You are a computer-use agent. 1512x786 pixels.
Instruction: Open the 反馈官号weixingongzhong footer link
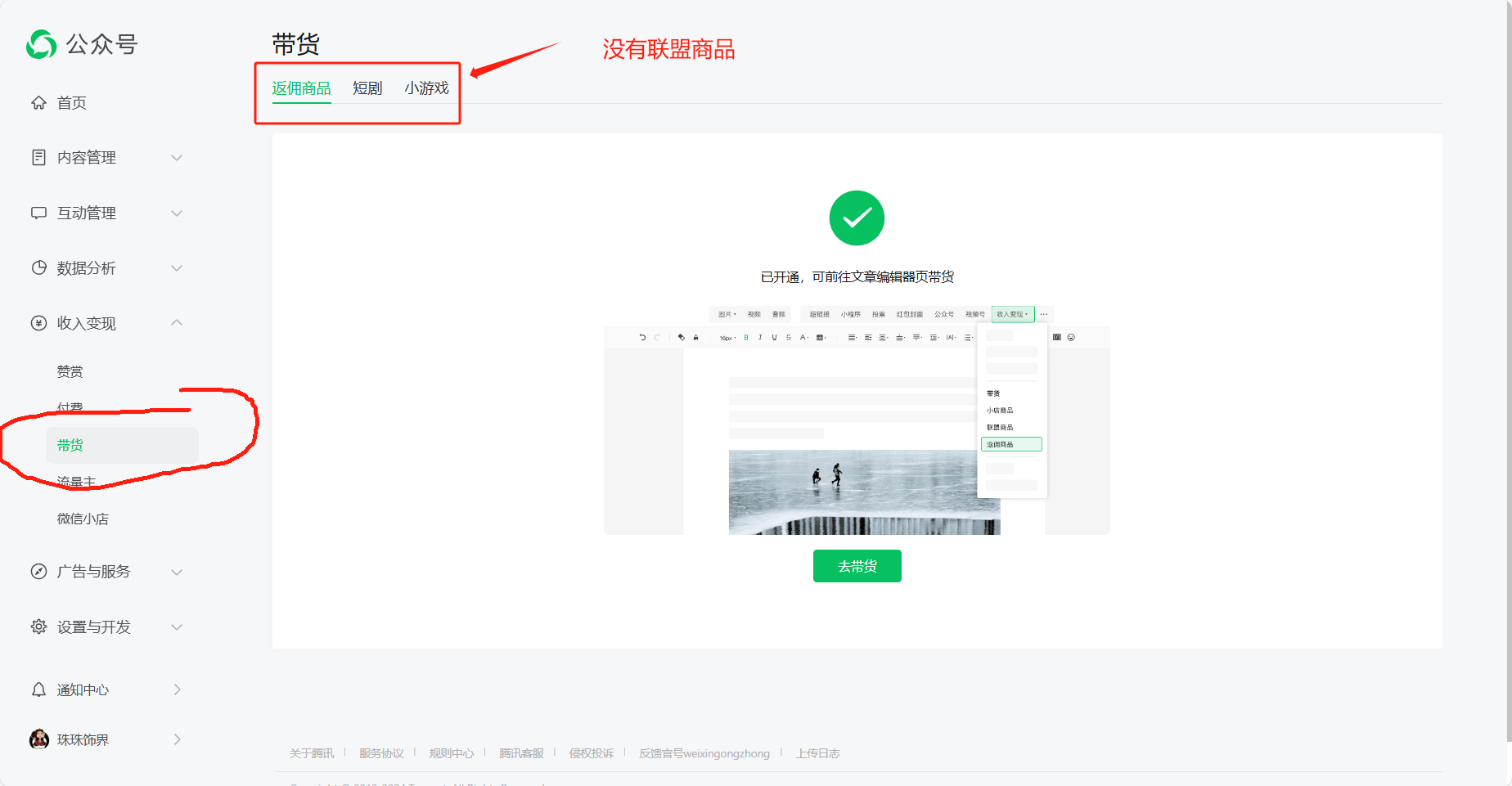click(x=704, y=753)
